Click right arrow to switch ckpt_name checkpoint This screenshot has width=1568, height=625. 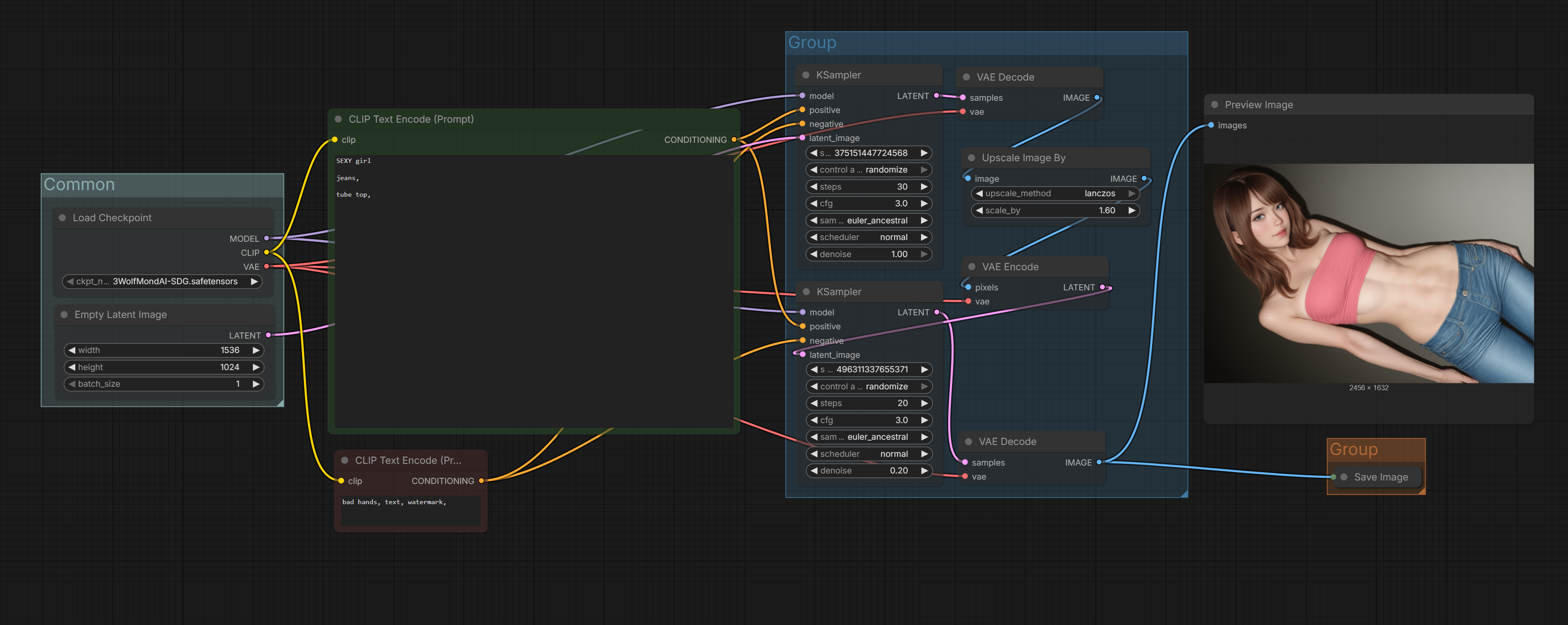pos(254,282)
